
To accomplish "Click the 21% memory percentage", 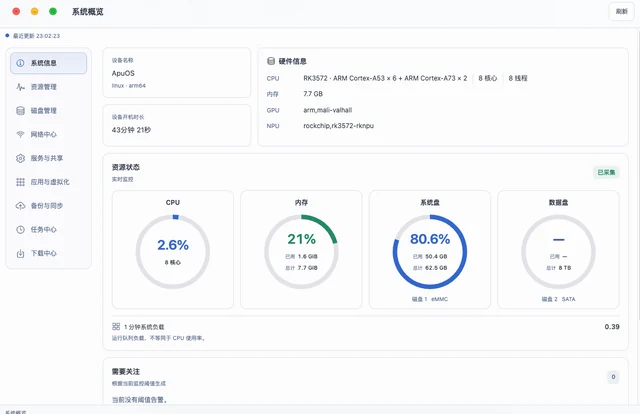I will point(301,239).
